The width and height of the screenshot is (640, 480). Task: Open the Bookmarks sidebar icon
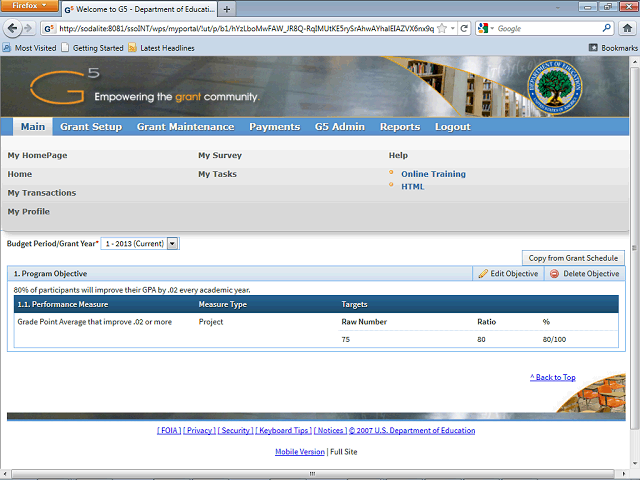click(593, 48)
